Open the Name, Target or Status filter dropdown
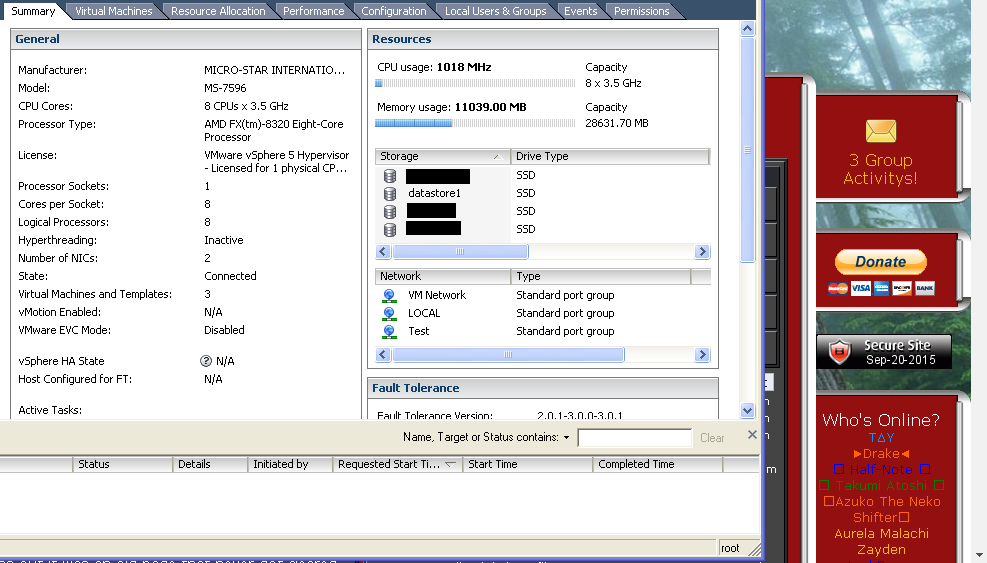The height and width of the screenshot is (563, 987). tap(566, 438)
